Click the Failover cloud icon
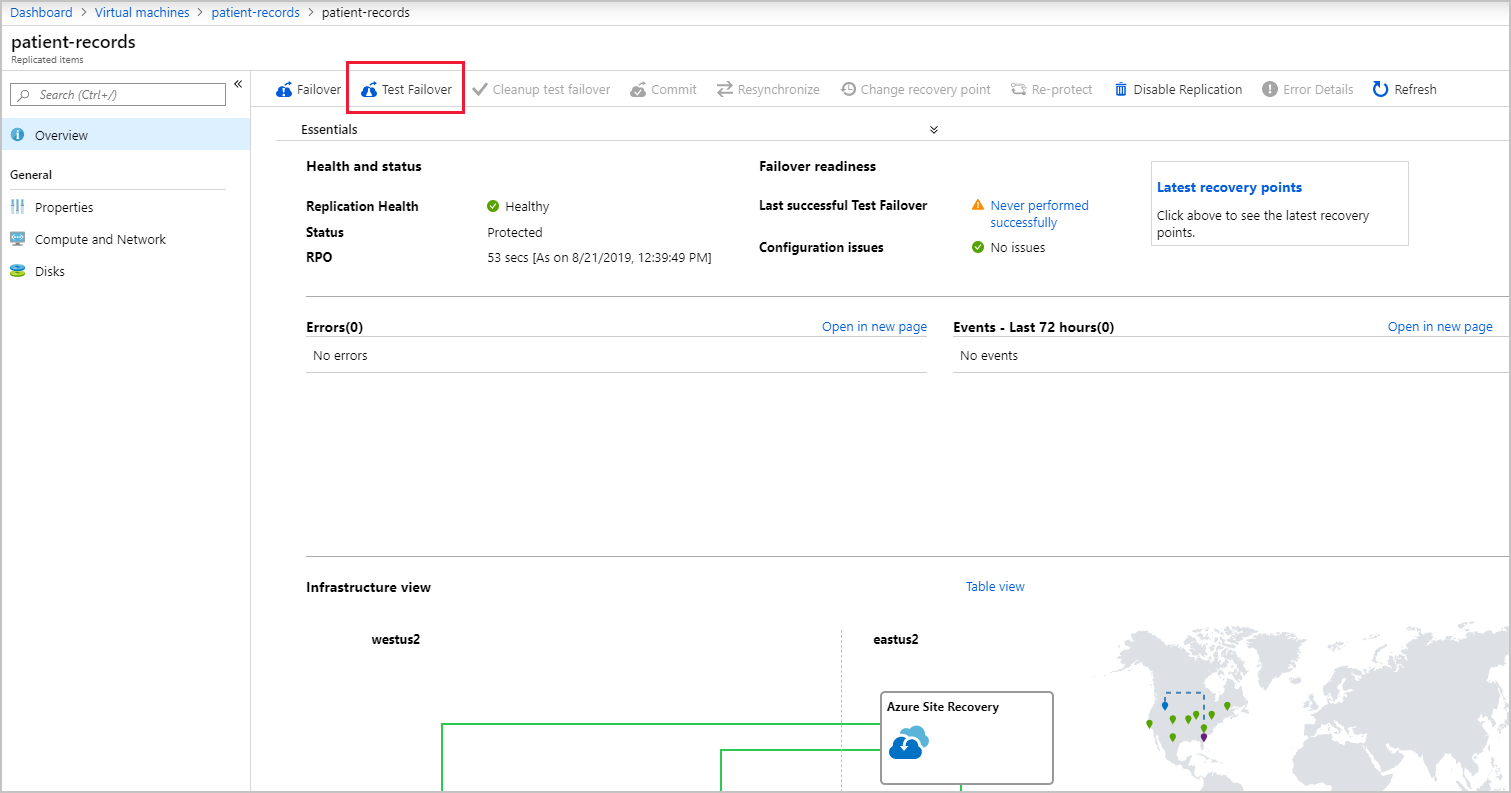 point(284,90)
